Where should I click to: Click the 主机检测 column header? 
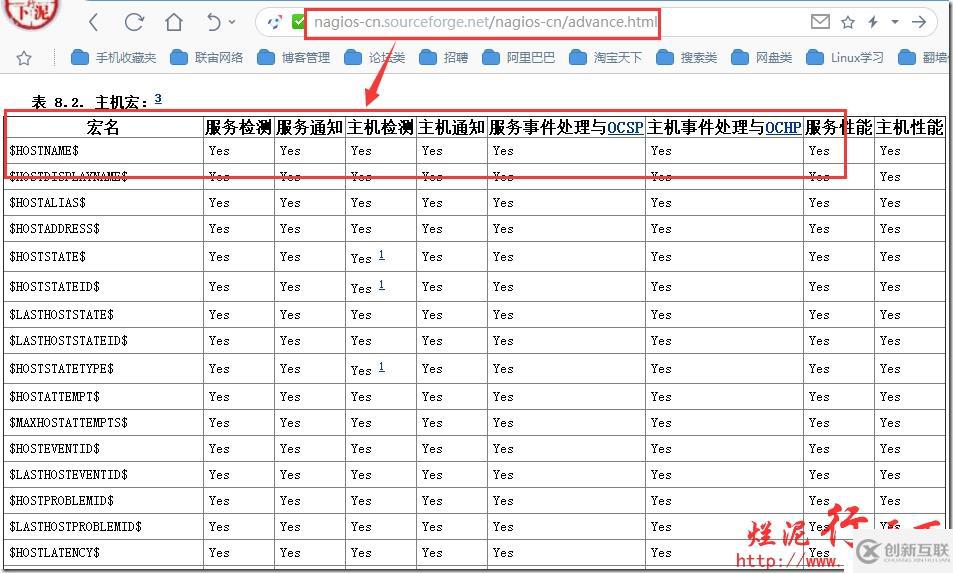click(380, 127)
